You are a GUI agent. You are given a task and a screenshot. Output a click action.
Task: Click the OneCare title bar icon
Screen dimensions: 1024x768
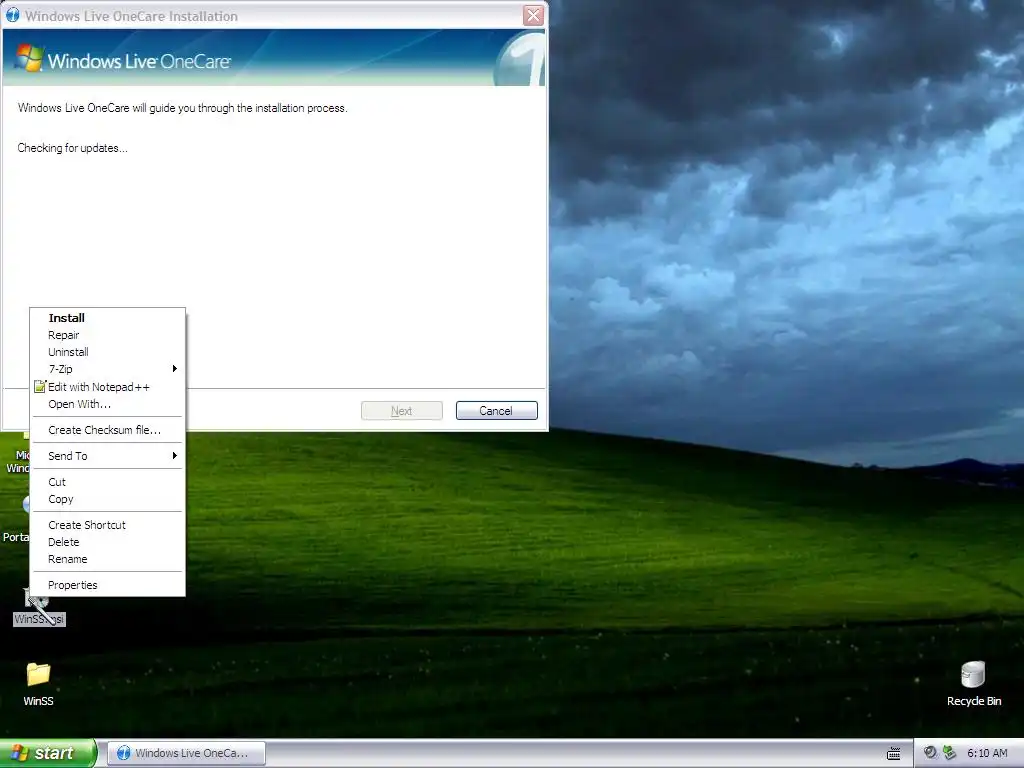tap(12, 15)
